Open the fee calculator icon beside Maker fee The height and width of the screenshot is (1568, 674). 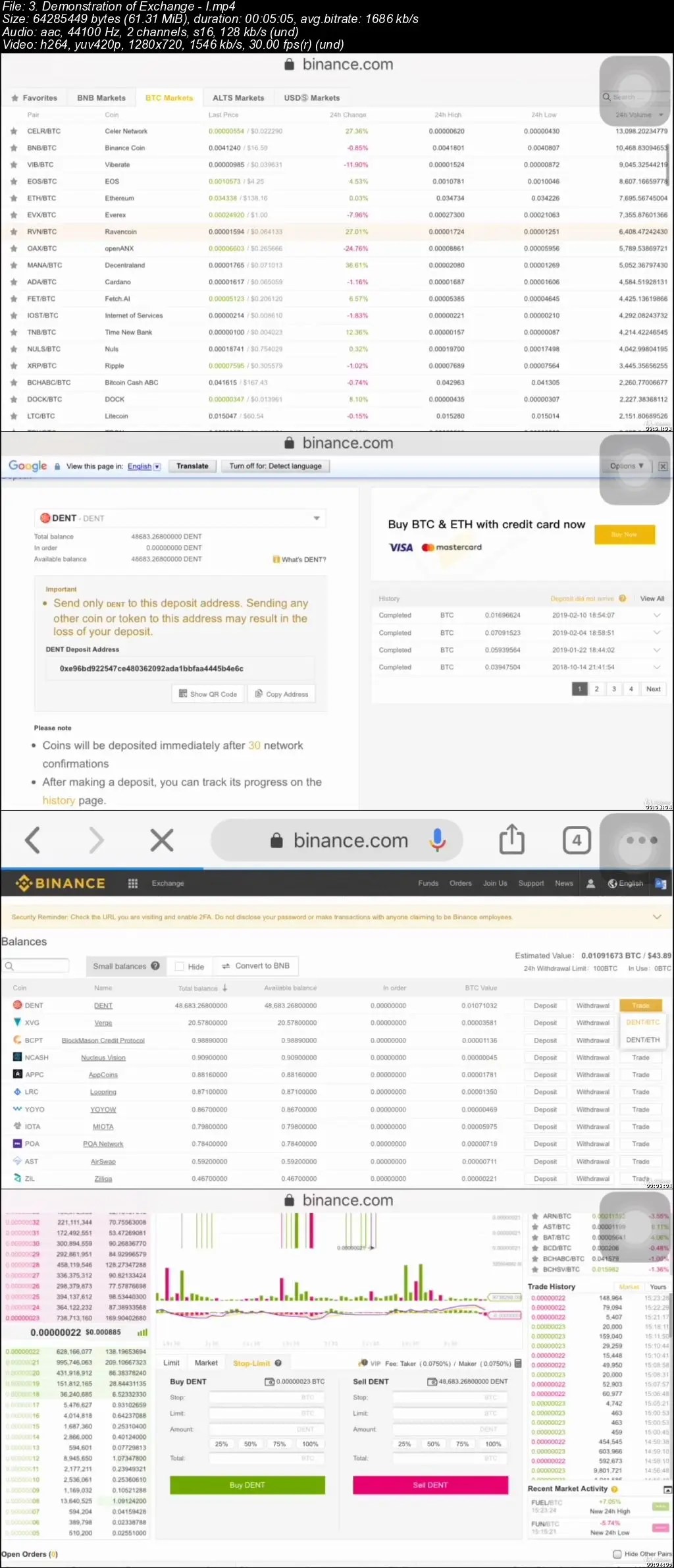click(518, 1363)
